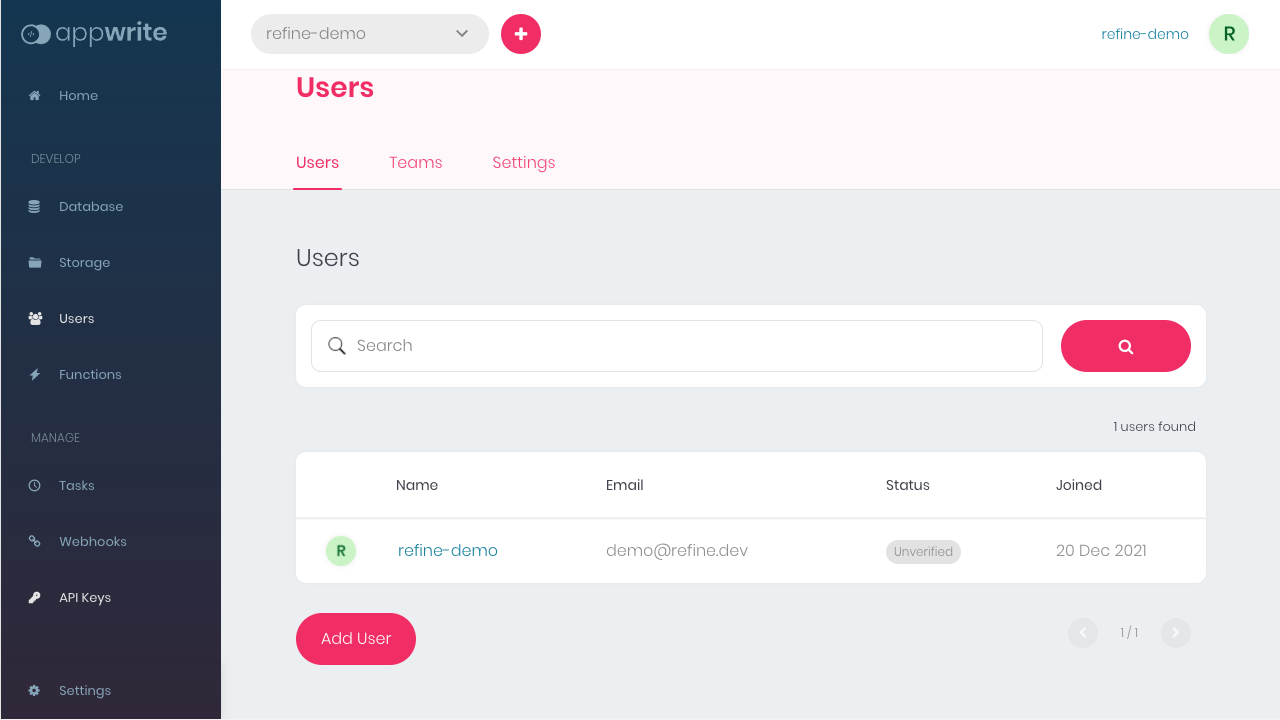Viewport: 1280px width, 720px height.
Task: Open Tasks clock icon in sidebar
Action: pyautogui.click(x=35, y=486)
